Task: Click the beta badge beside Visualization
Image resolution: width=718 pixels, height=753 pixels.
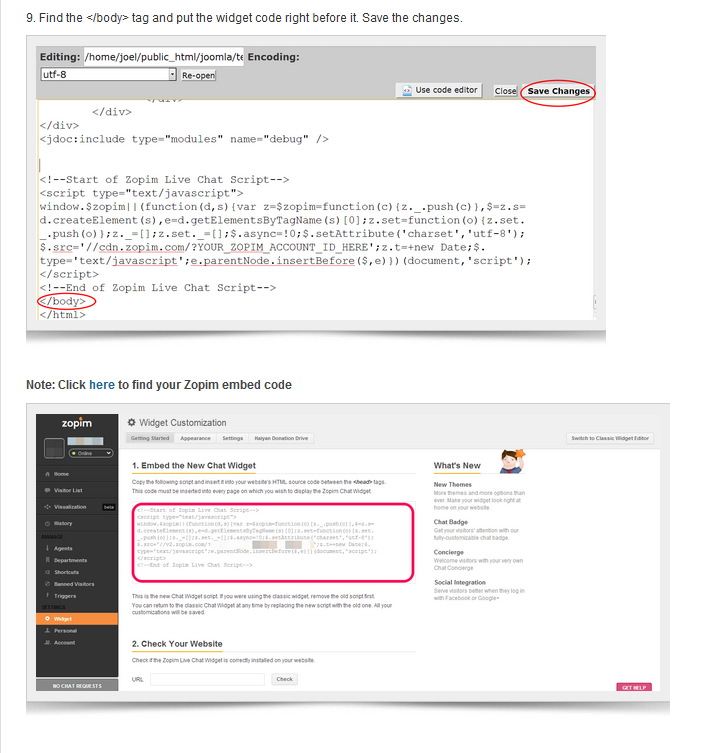Action: point(109,507)
